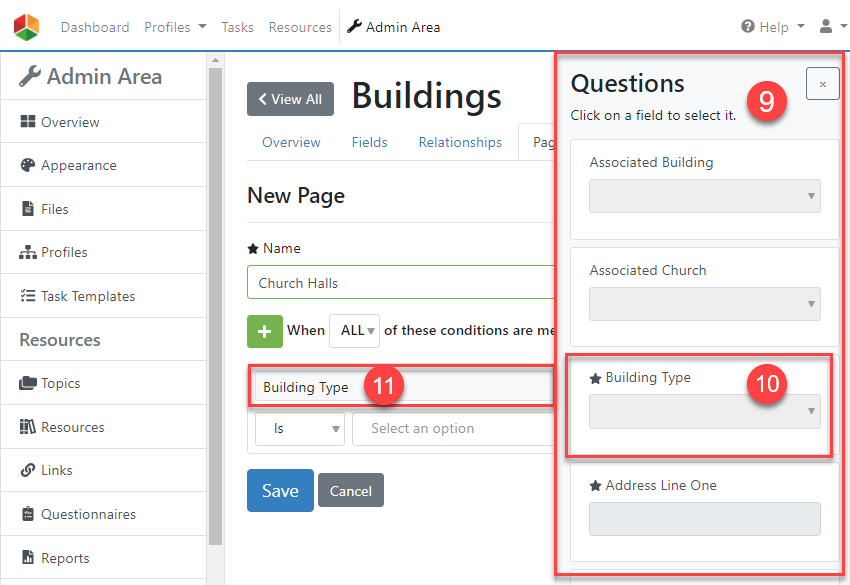
Task: Select the Associated Church field card
Action: point(704,293)
